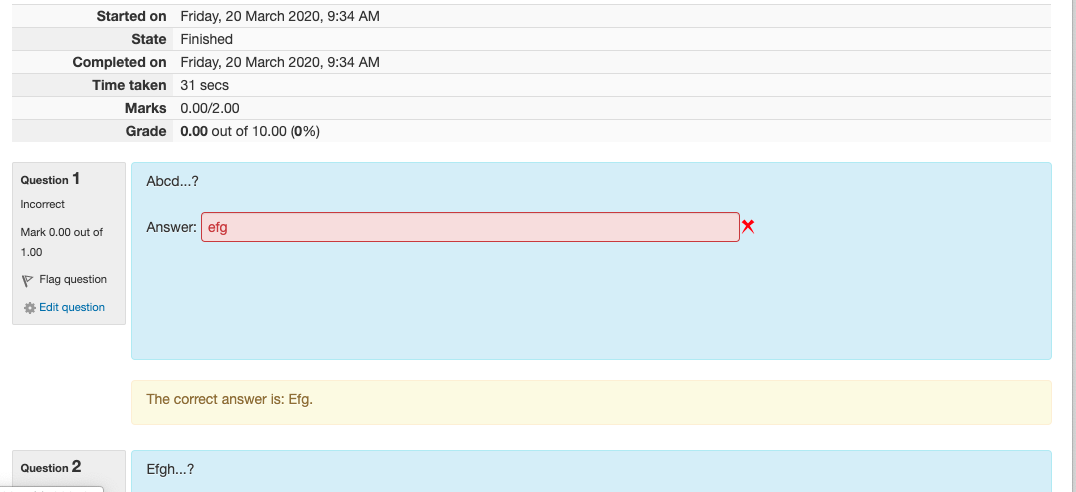Click the Finished state value
The image size is (1076, 492).
(207, 39)
